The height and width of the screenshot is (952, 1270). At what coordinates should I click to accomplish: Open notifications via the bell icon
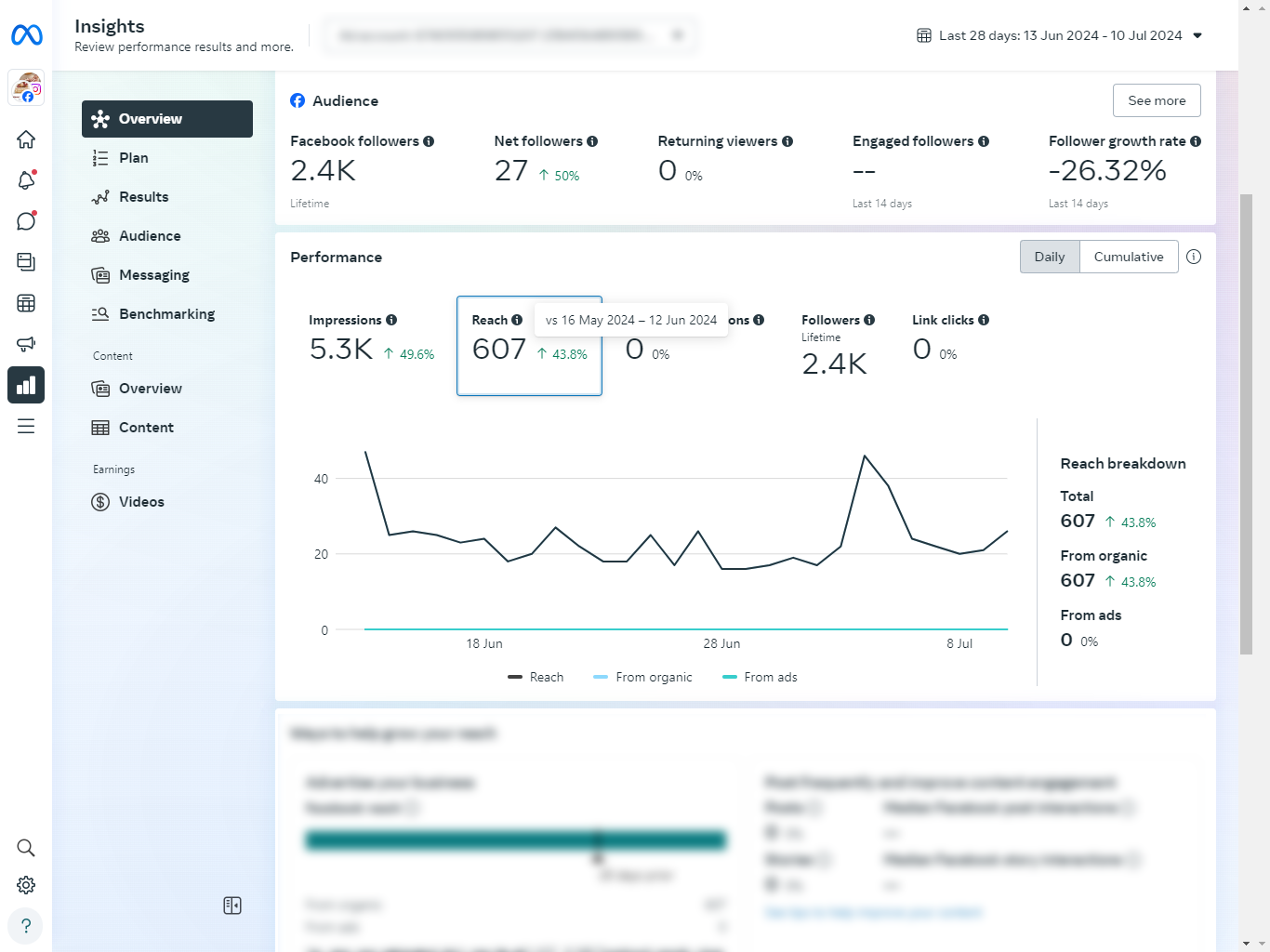[26, 180]
